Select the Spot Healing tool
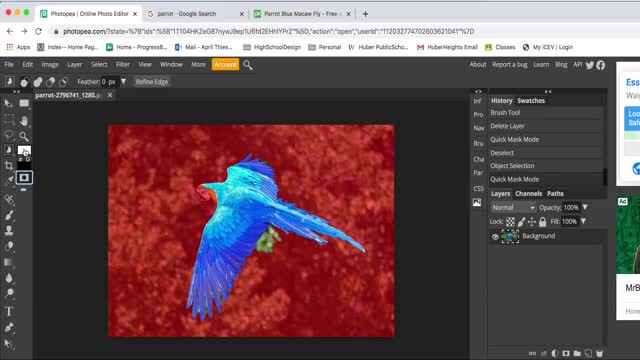The width and height of the screenshot is (640, 360). [9, 200]
